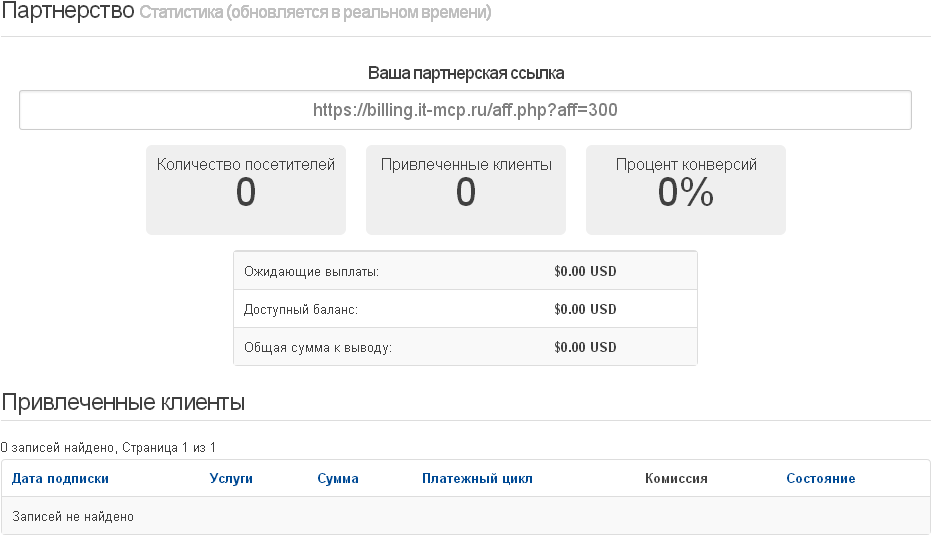Click the Ожидающие выплаты row

465,271
